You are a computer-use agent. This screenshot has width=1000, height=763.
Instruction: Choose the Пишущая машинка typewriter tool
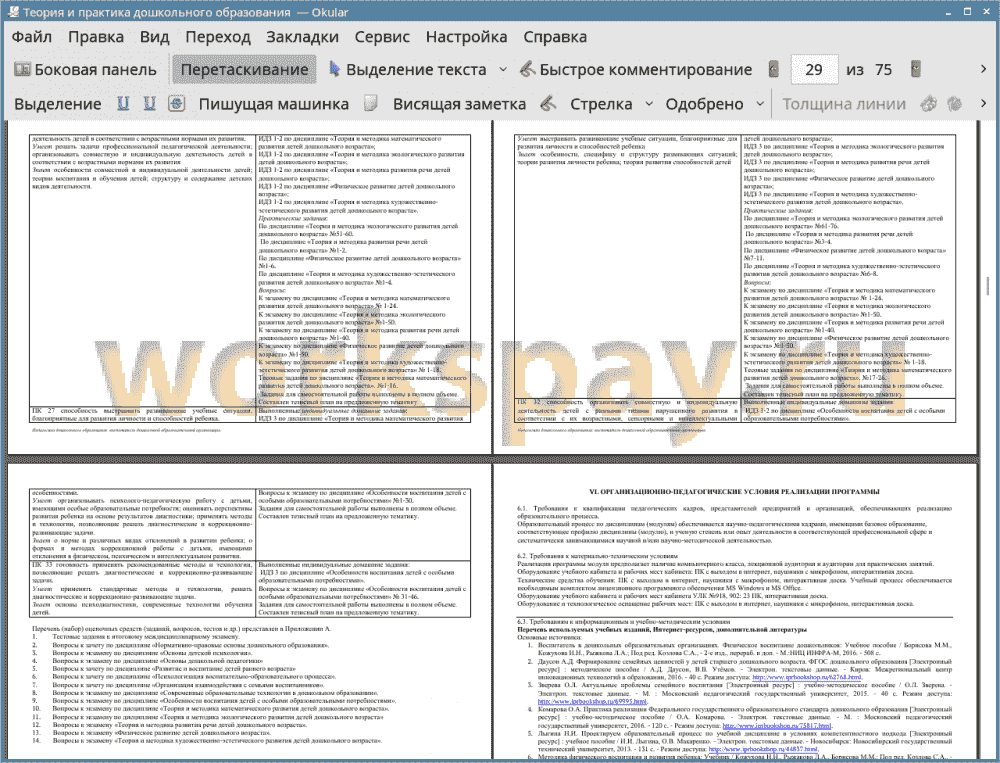coord(274,104)
